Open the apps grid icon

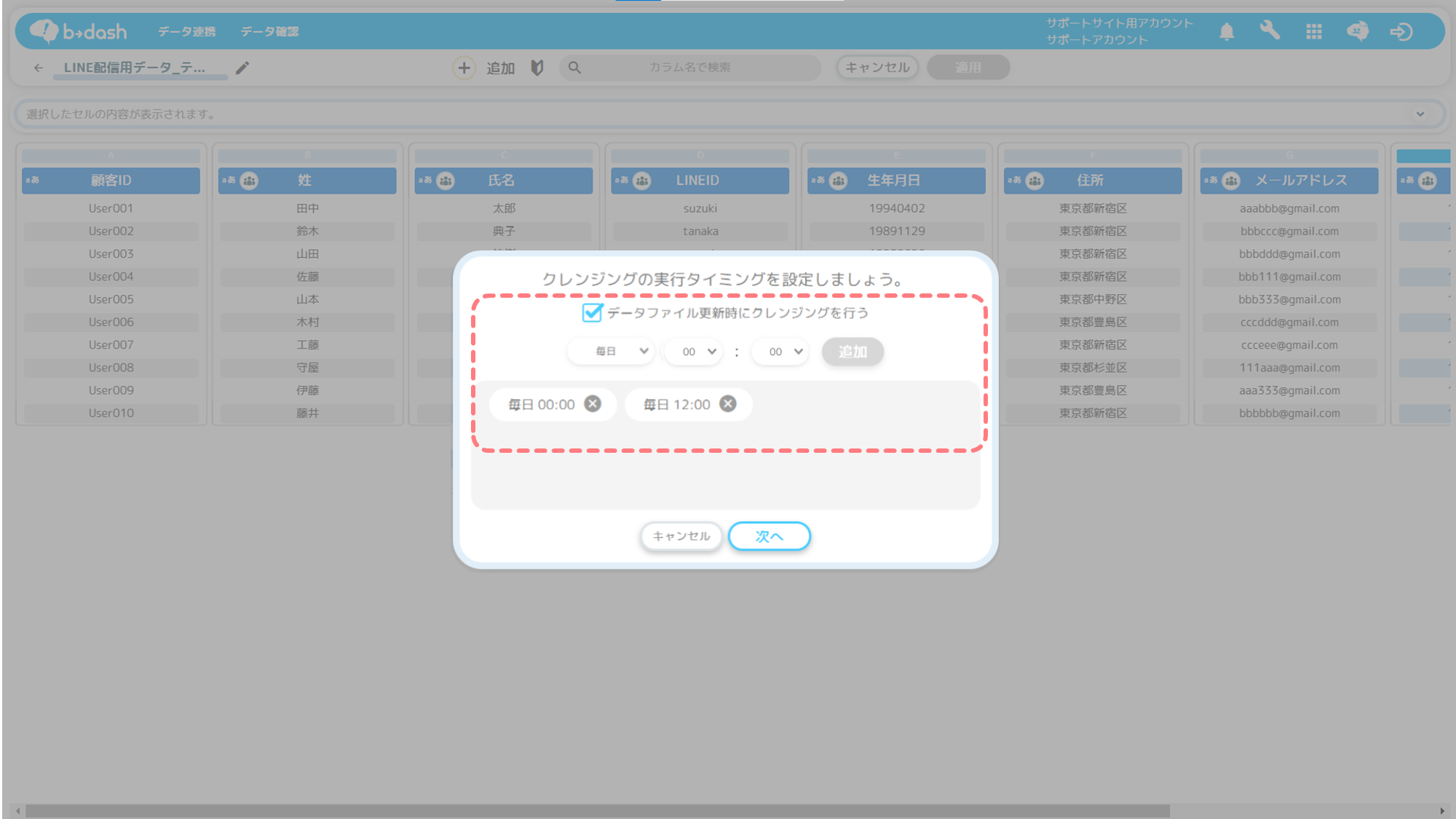(x=1313, y=31)
